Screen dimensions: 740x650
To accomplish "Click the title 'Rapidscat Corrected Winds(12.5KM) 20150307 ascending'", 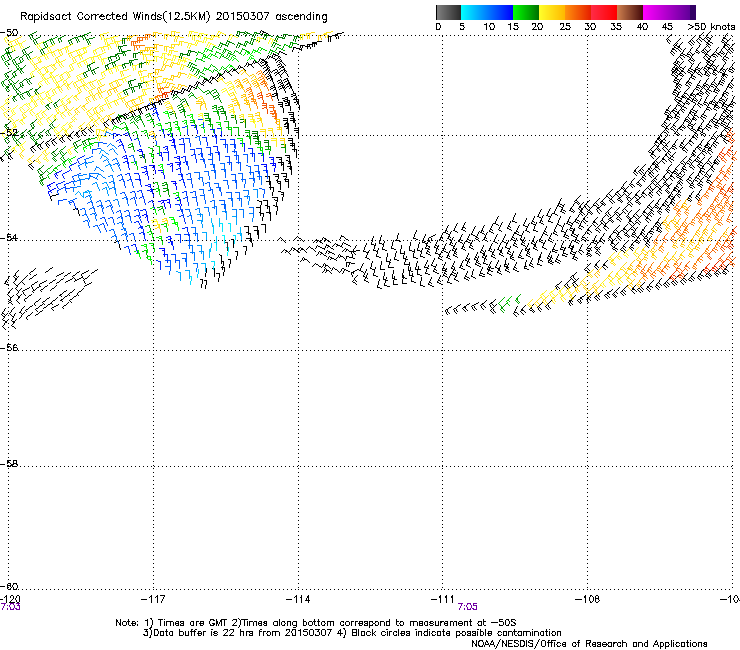I will point(174,17).
